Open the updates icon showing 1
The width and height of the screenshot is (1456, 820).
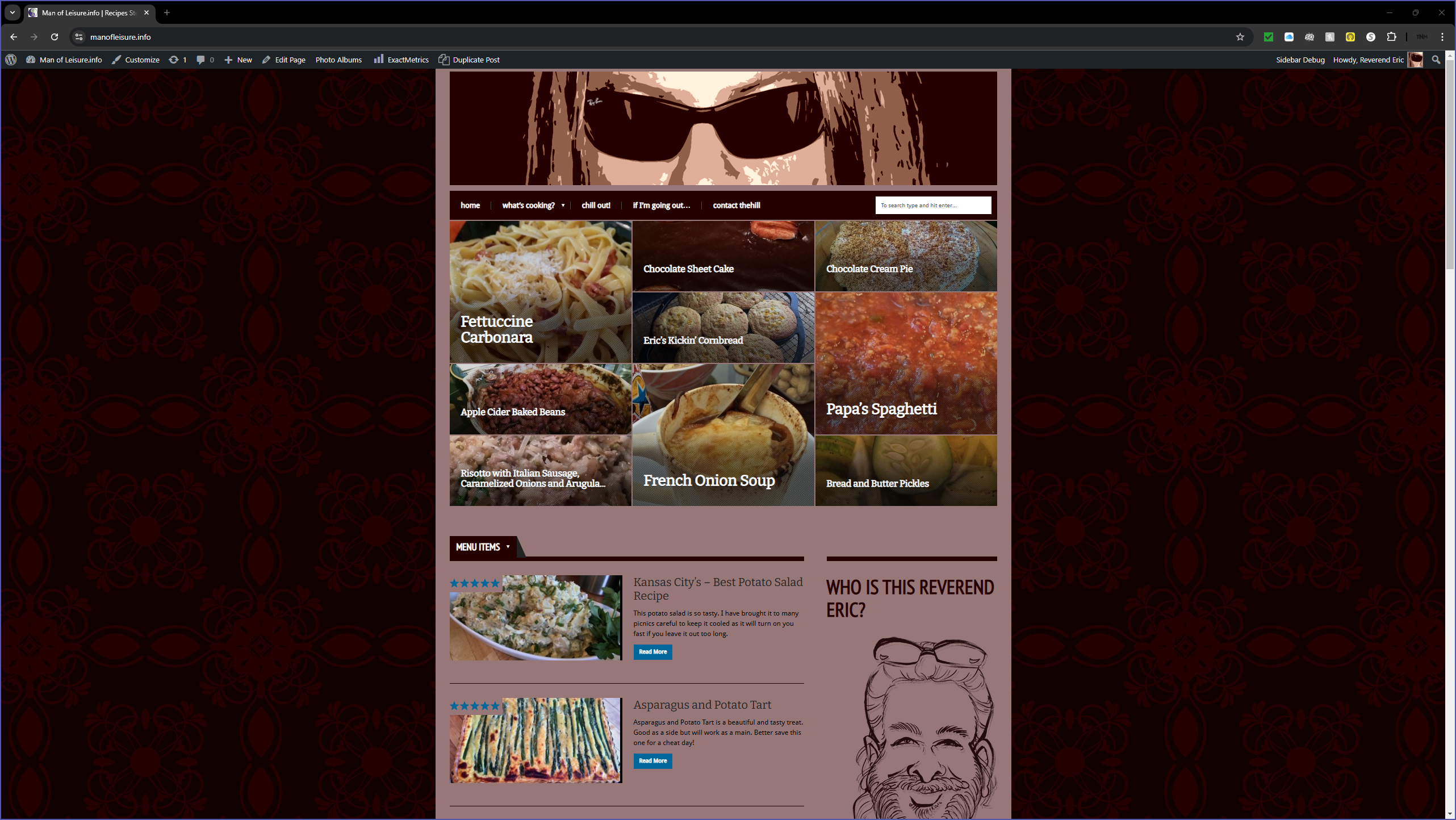pyautogui.click(x=174, y=60)
